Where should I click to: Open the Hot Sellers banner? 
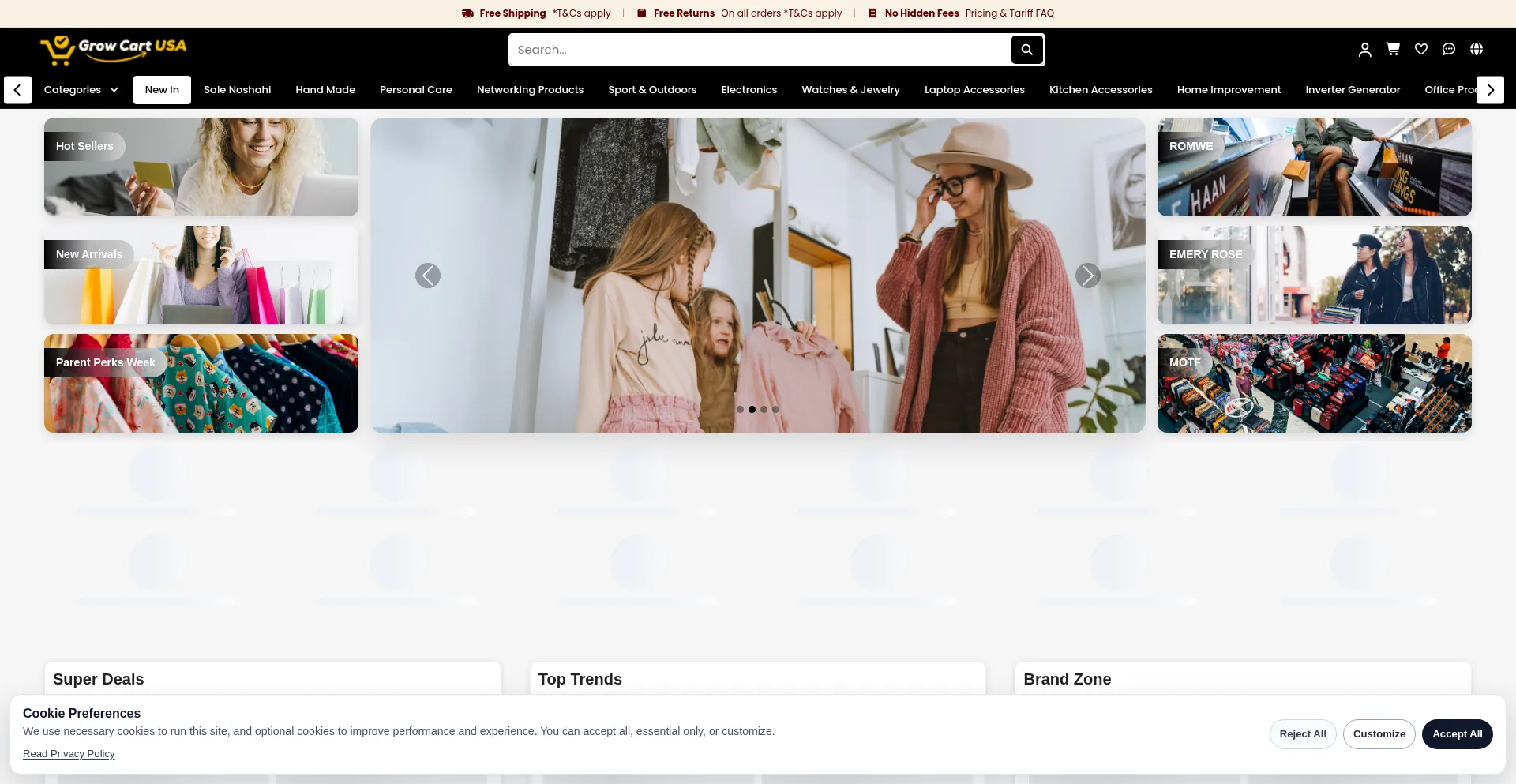(201, 167)
